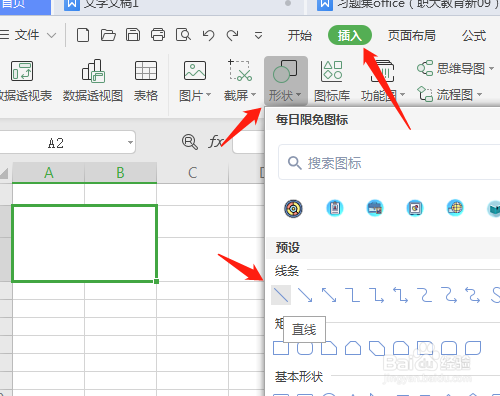
Task: Click the Print icon
Action: 158,35
